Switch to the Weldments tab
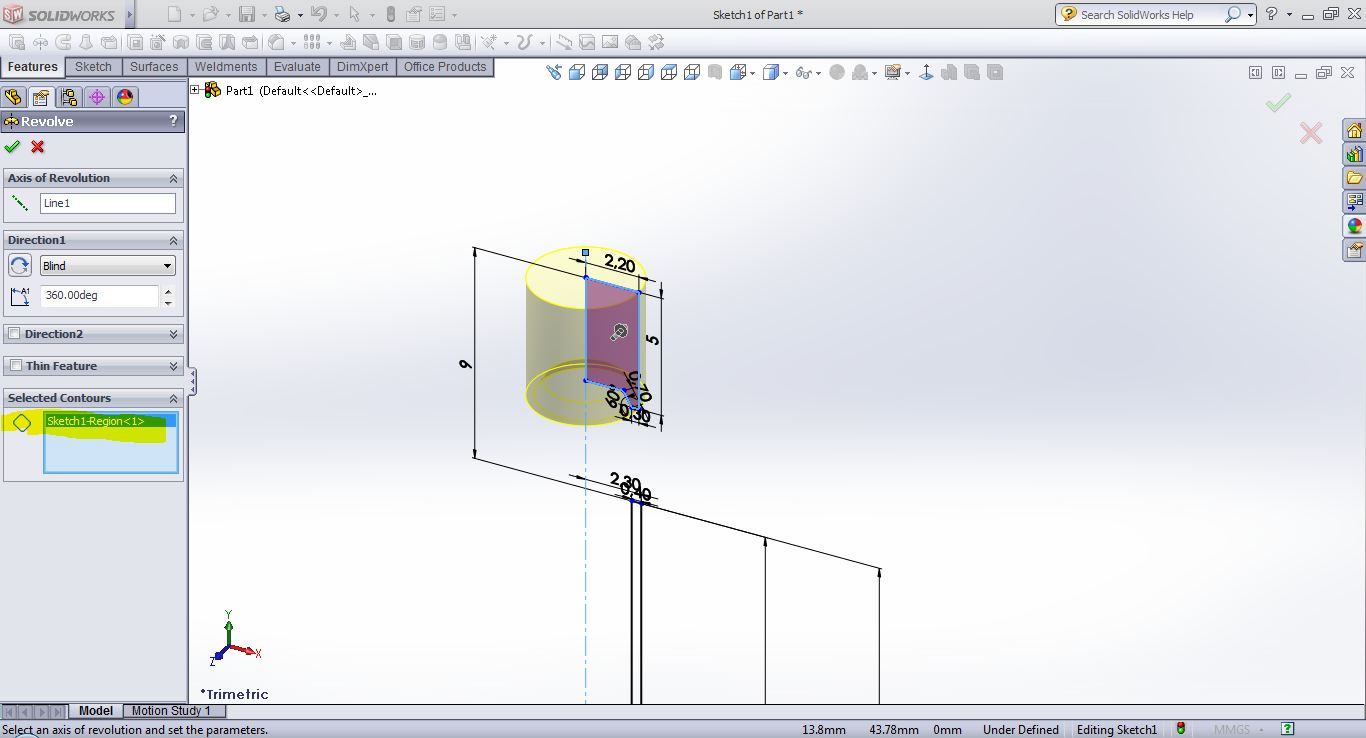 point(226,67)
